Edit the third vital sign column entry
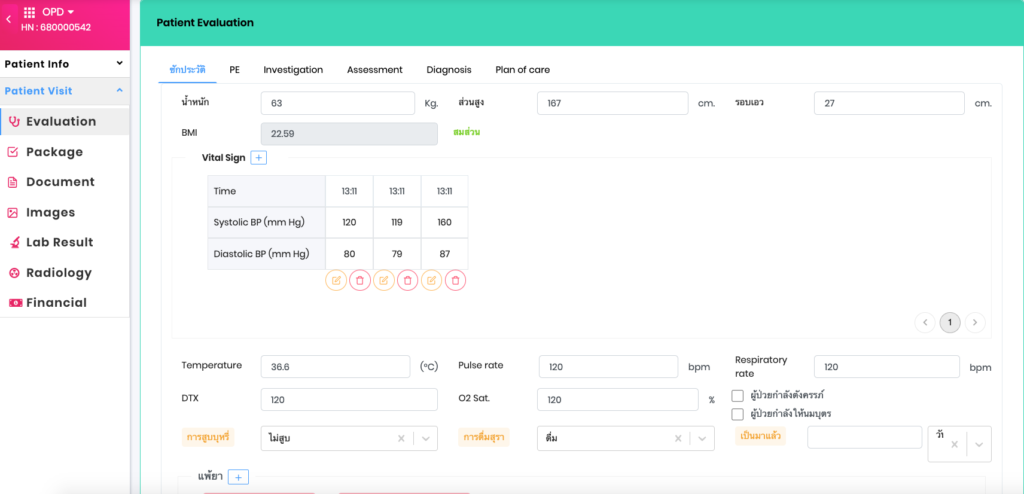This screenshot has height=494, width=1024. click(432, 281)
